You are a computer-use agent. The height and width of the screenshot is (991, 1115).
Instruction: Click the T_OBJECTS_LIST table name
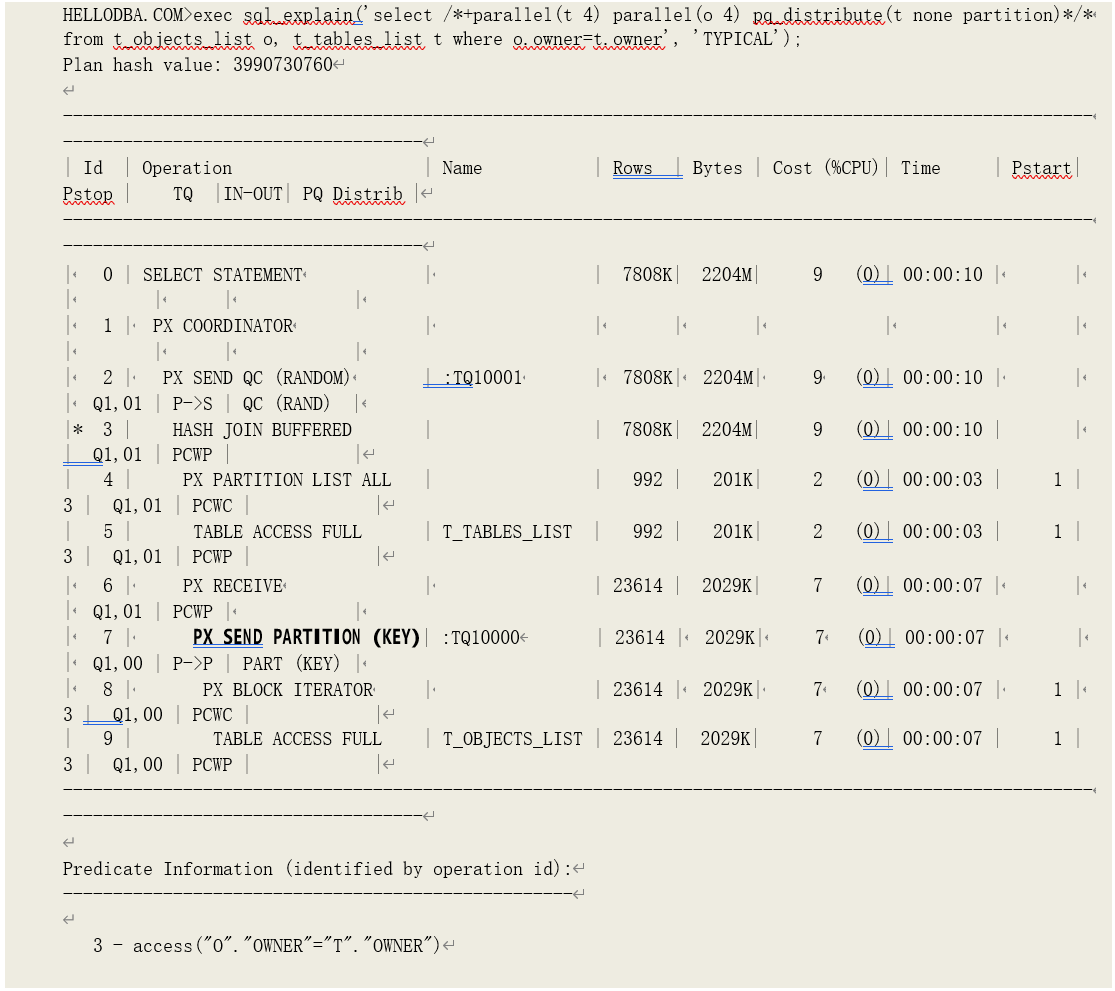pyautogui.click(x=512, y=739)
